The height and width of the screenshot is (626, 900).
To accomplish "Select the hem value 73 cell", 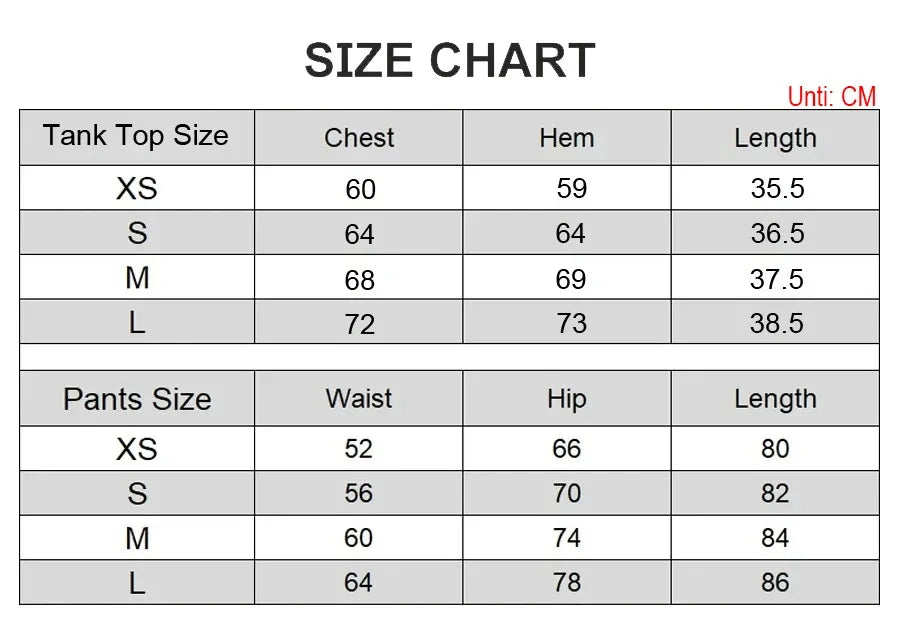I will click(571, 323).
